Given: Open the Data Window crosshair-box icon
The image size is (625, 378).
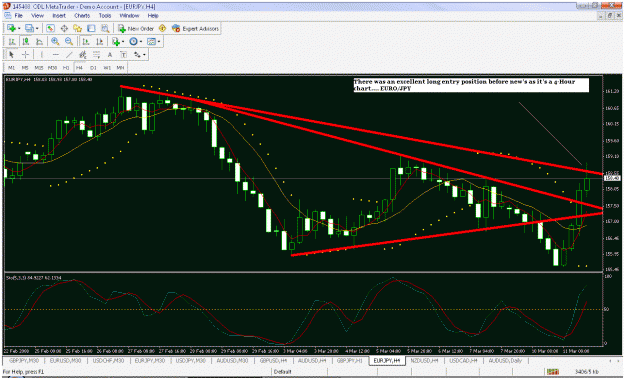Looking at the screenshot, I should coord(64,28).
